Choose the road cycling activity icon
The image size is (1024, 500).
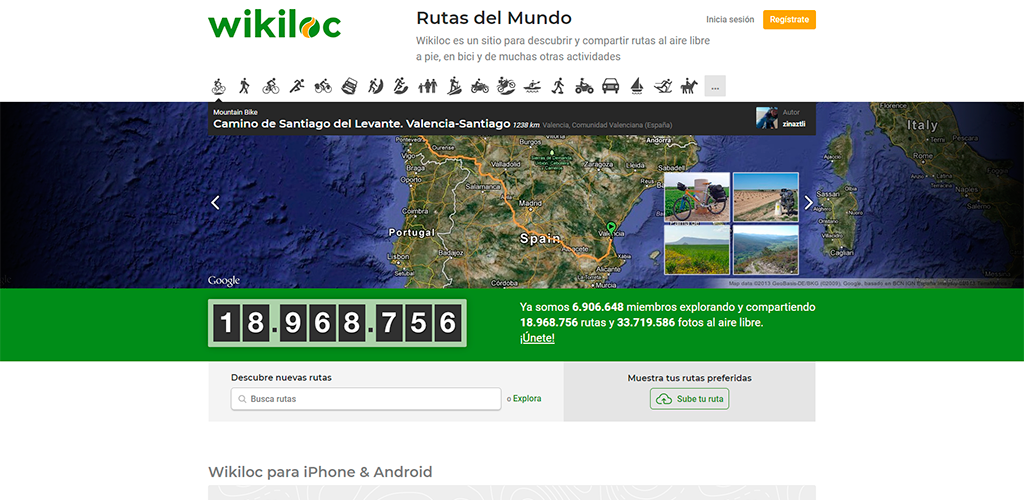coord(271,86)
